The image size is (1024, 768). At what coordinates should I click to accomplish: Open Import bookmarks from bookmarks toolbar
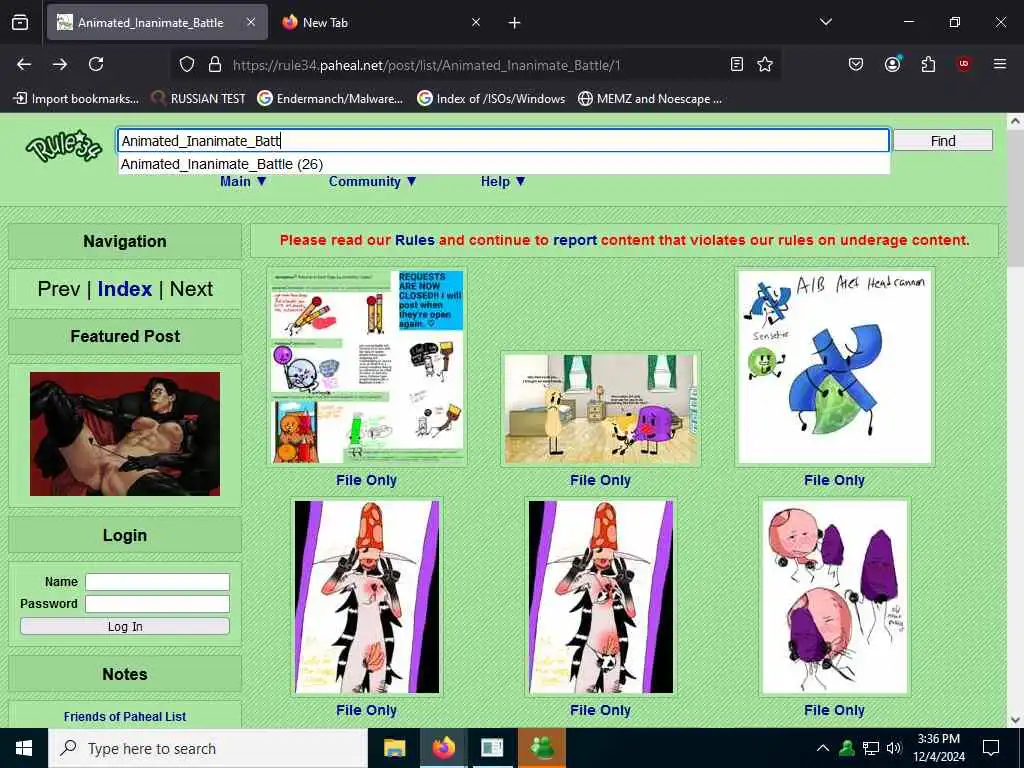(76, 99)
